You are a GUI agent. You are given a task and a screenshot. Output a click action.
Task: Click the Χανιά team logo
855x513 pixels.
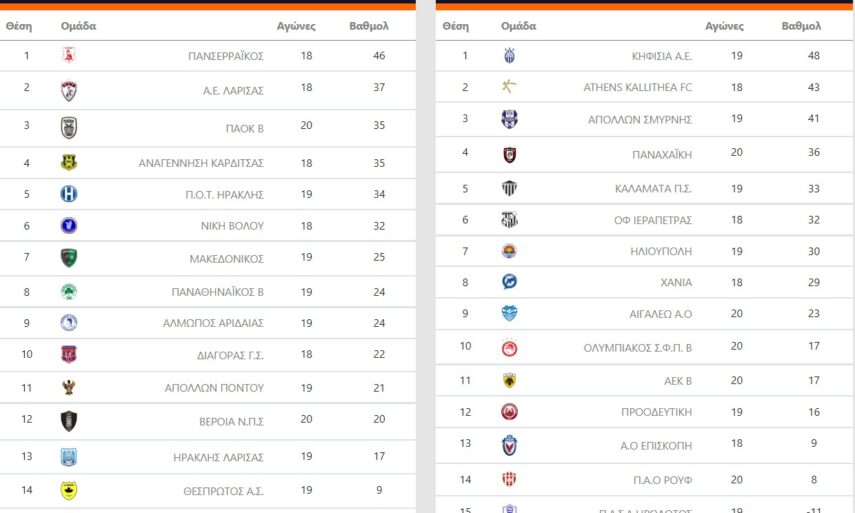[x=509, y=282]
